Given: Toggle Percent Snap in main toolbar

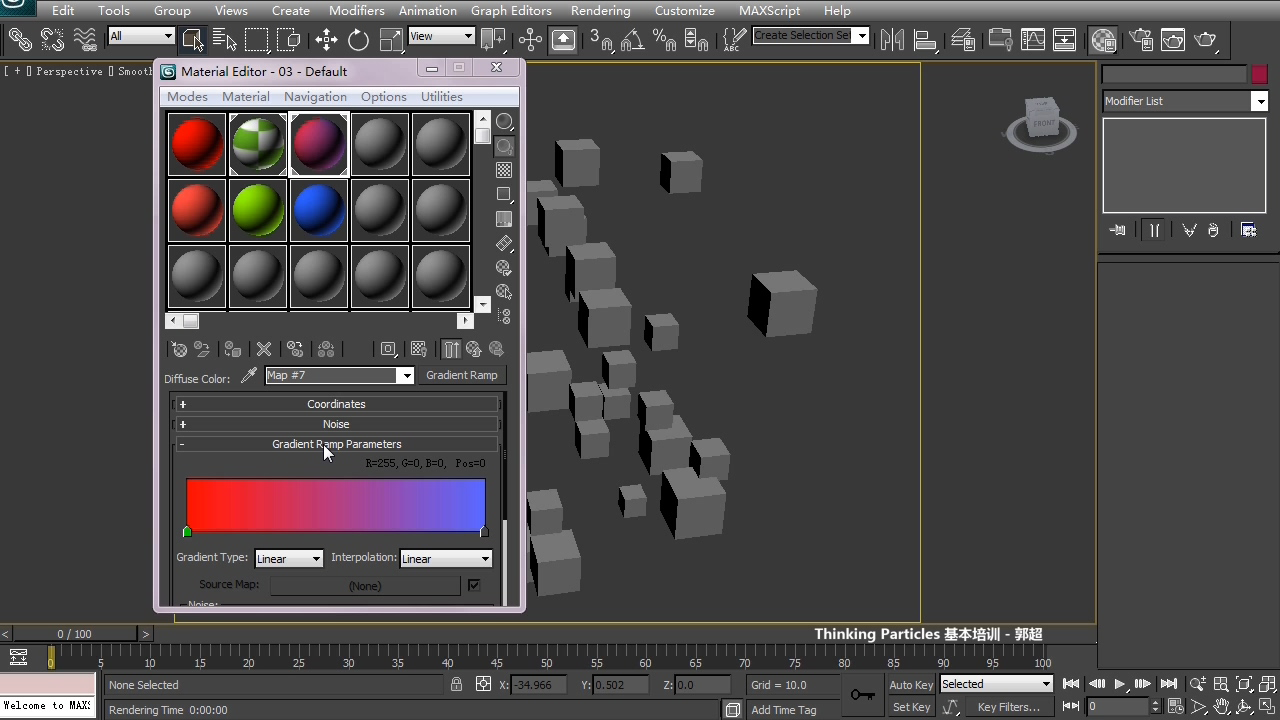Looking at the screenshot, I should pos(664,40).
